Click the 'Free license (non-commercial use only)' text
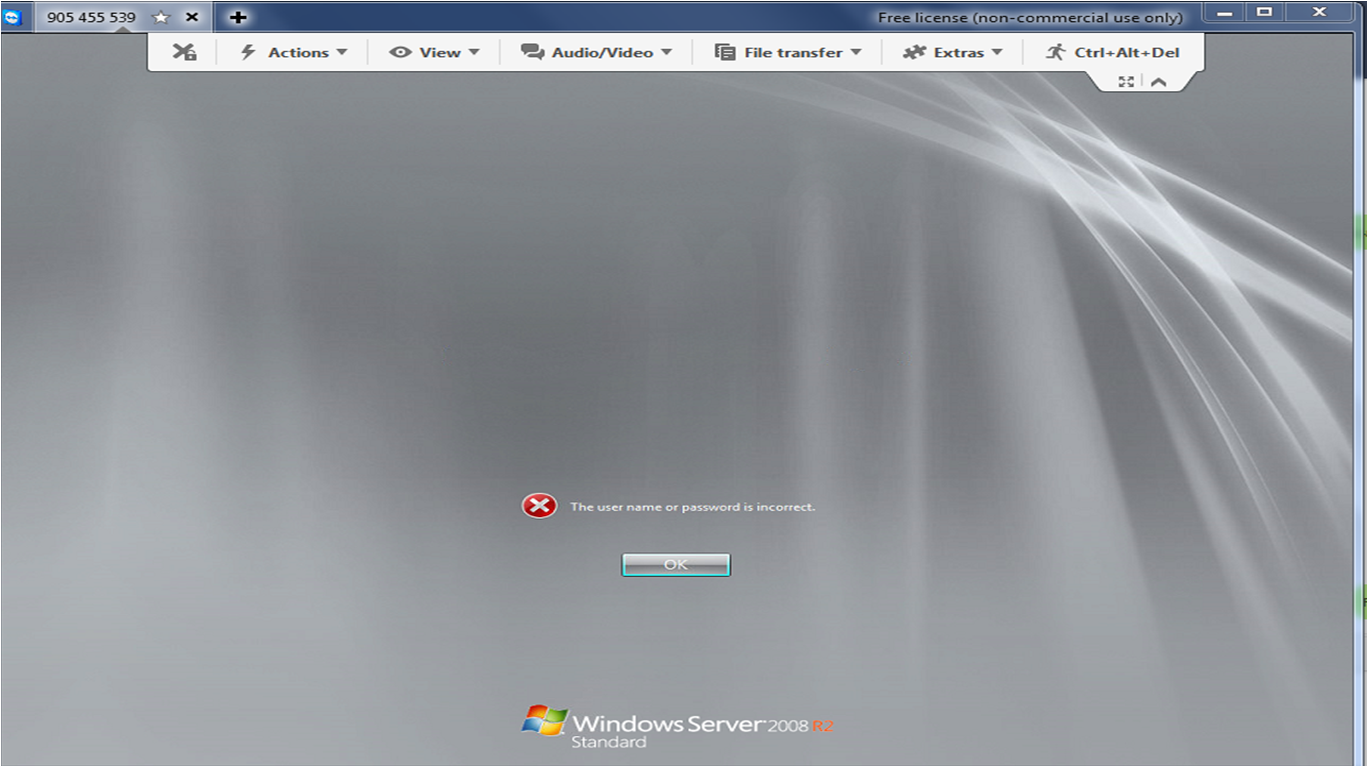Viewport: 1368px width, 767px height. point(1030,17)
